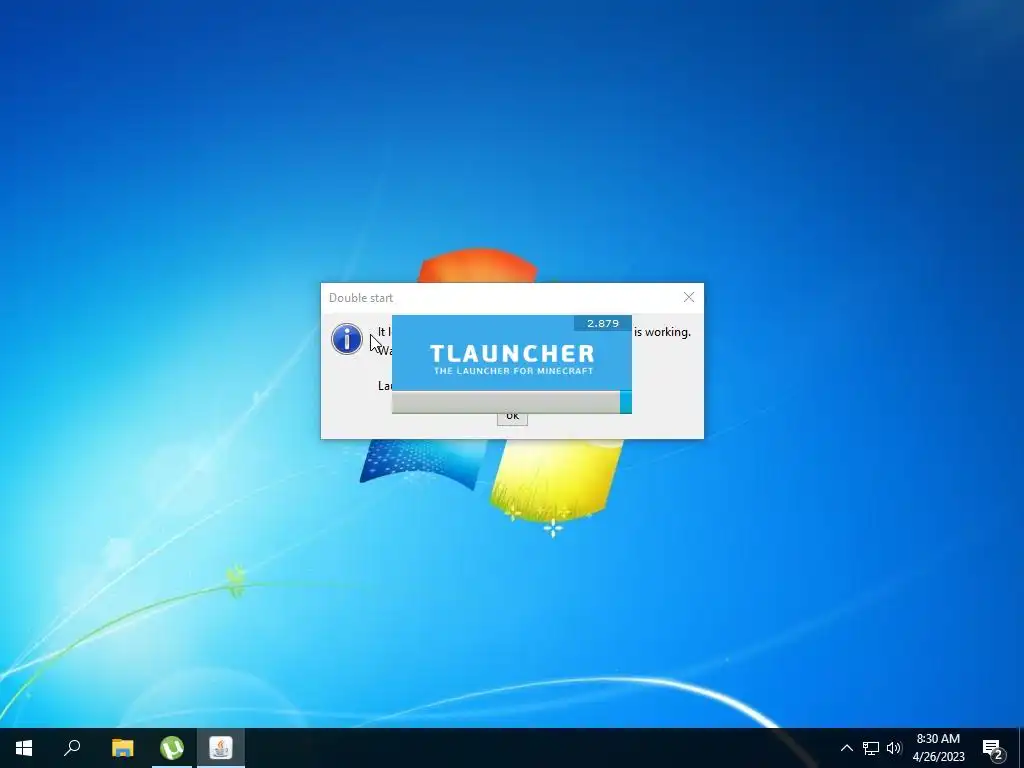Switch to uTorrent in the taskbar
1024x768 pixels.
click(x=172, y=748)
